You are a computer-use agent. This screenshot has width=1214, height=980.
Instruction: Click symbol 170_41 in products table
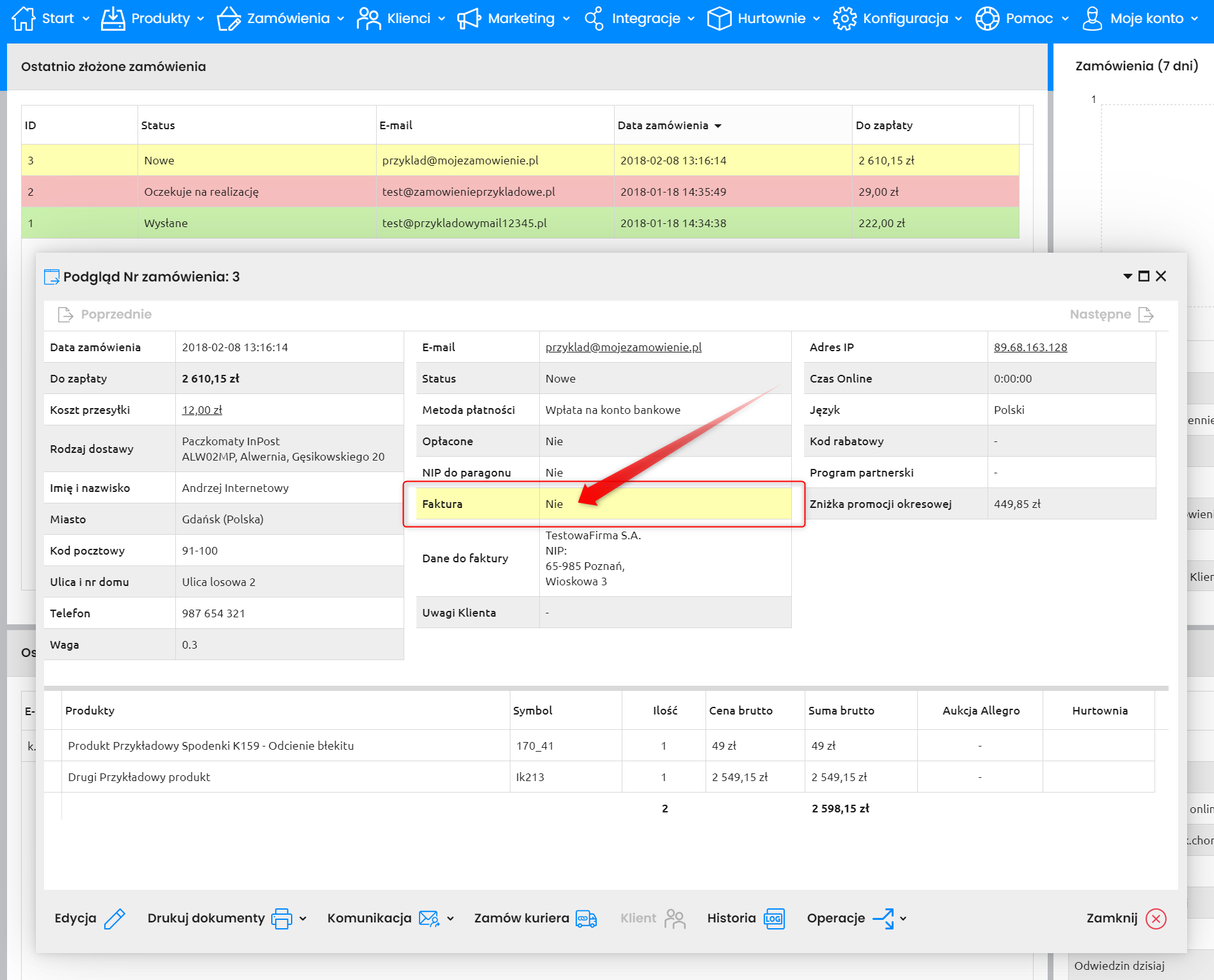535,746
